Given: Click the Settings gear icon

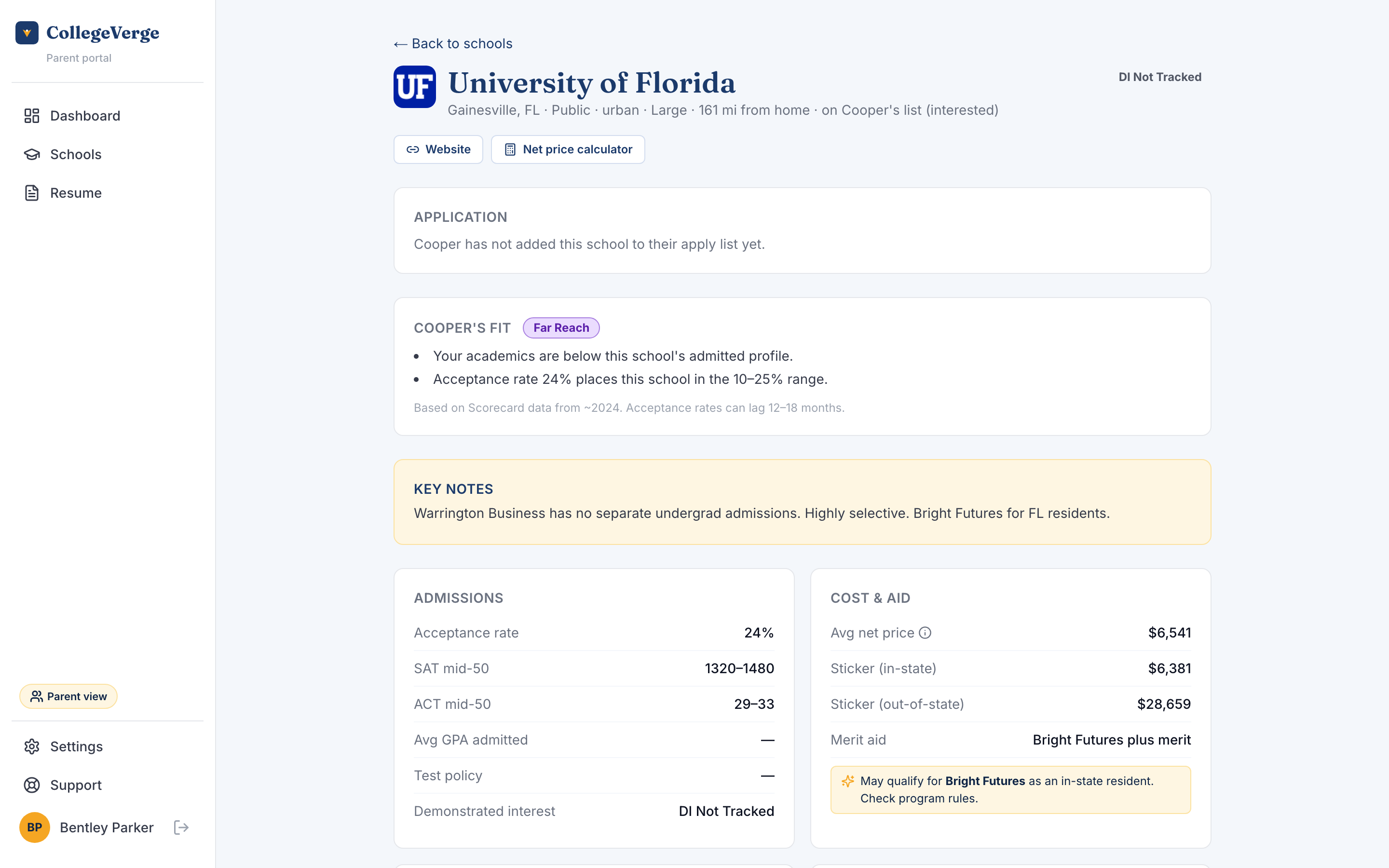Looking at the screenshot, I should point(31,746).
